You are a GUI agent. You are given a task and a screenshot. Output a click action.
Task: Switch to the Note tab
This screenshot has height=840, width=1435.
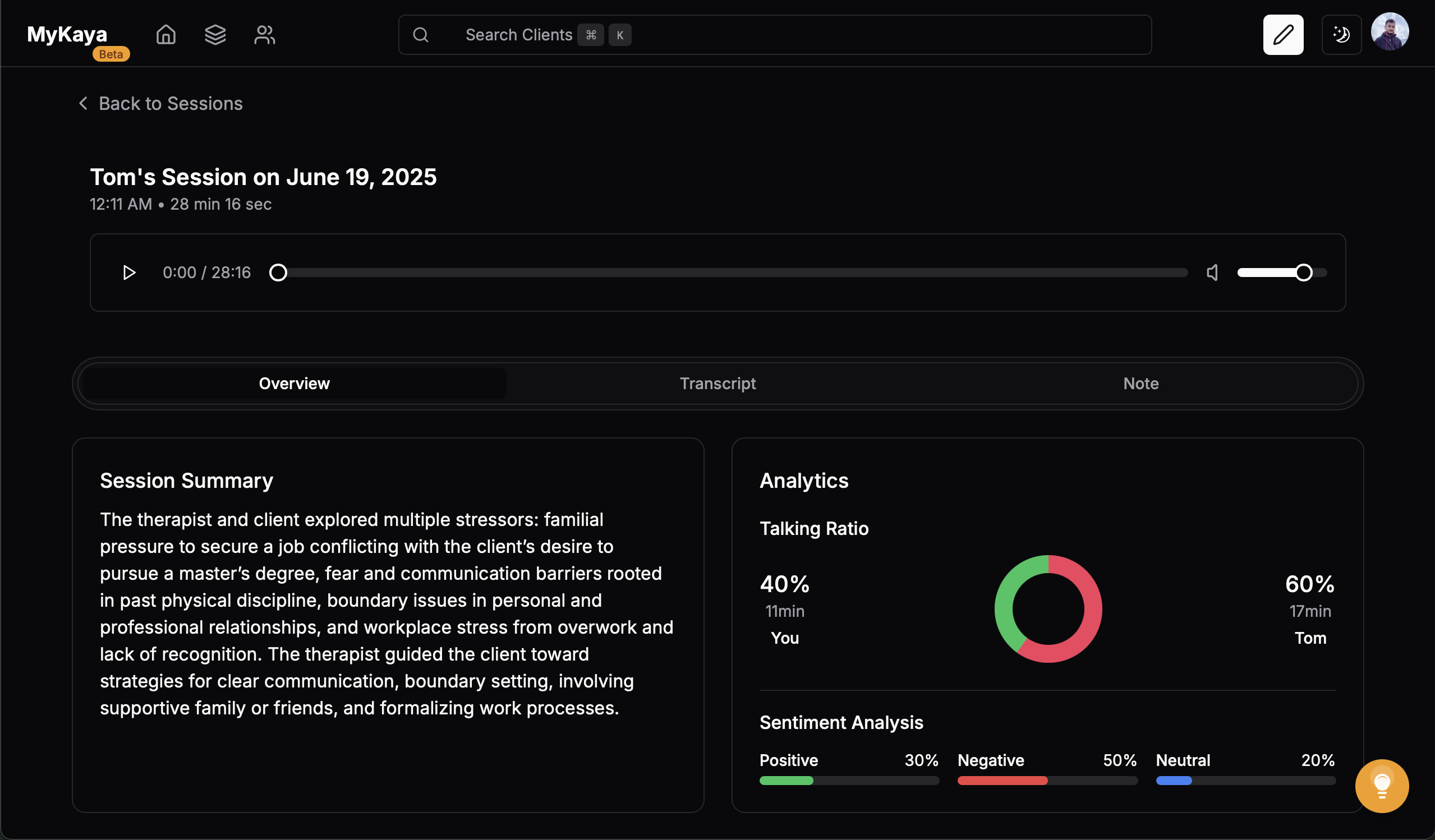pos(1140,384)
